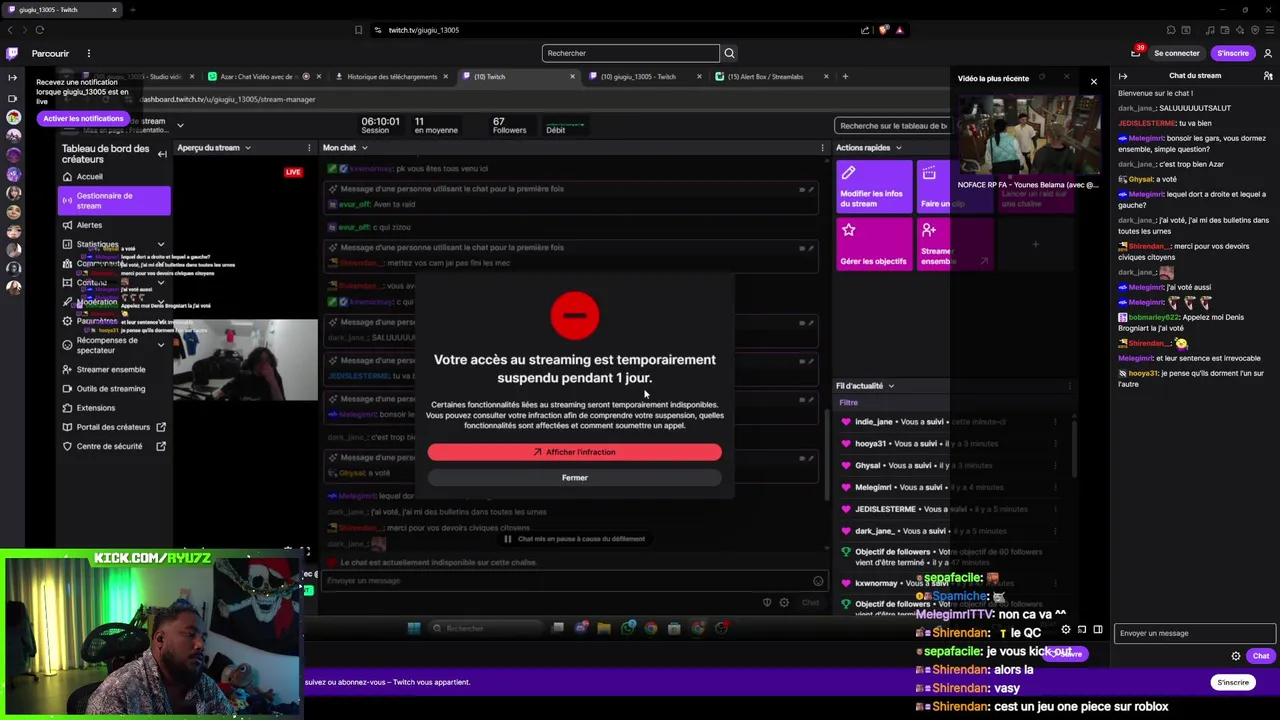Click the Brave shields icon in the address bar
Viewport: 1280px width, 720px height.
click(883, 30)
